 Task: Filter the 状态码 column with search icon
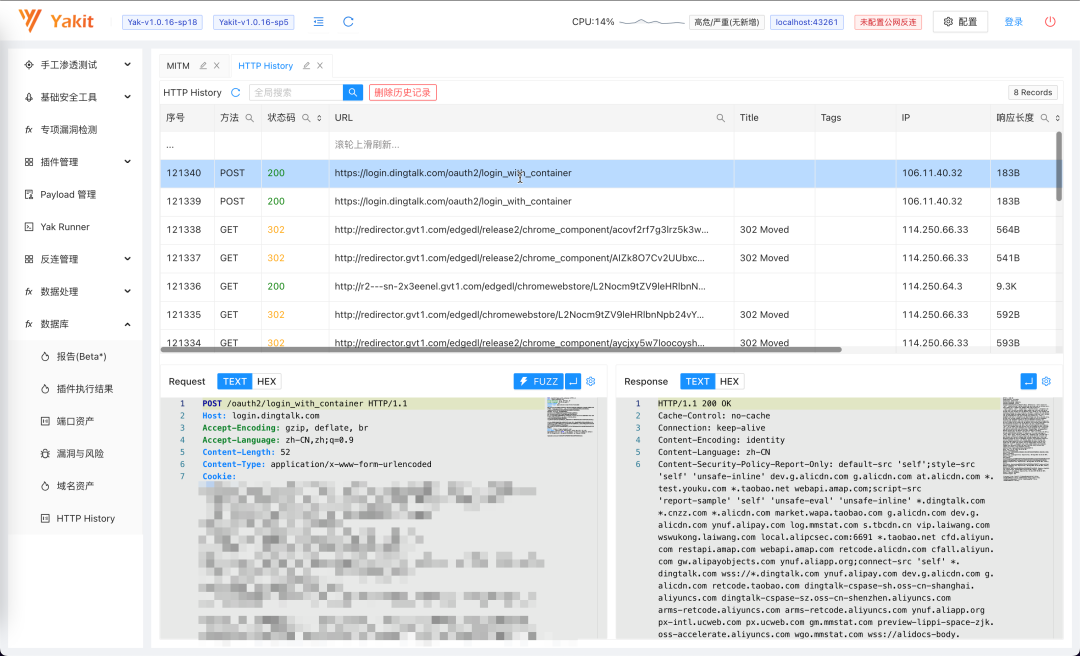pos(306,118)
